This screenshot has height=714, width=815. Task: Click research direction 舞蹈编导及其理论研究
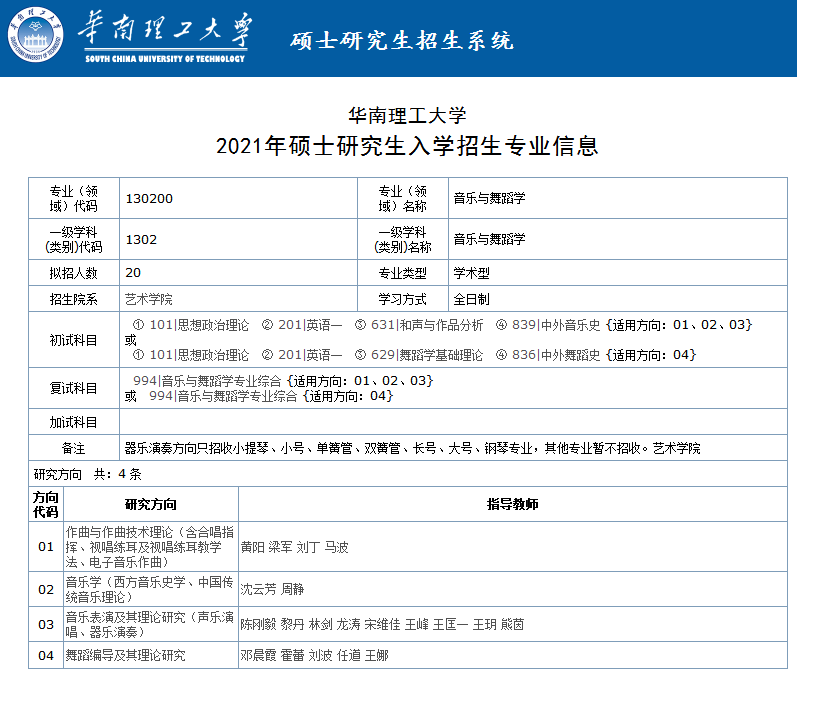point(125,656)
